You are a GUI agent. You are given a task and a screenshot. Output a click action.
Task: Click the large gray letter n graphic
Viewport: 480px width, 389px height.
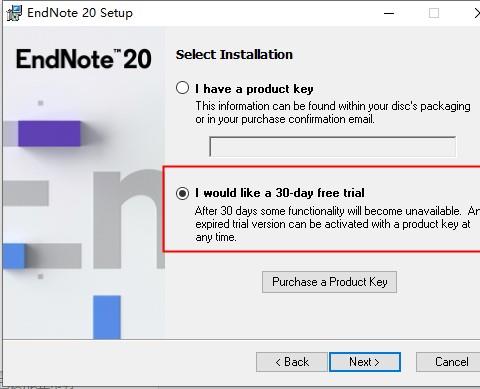click(x=129, y=219)
